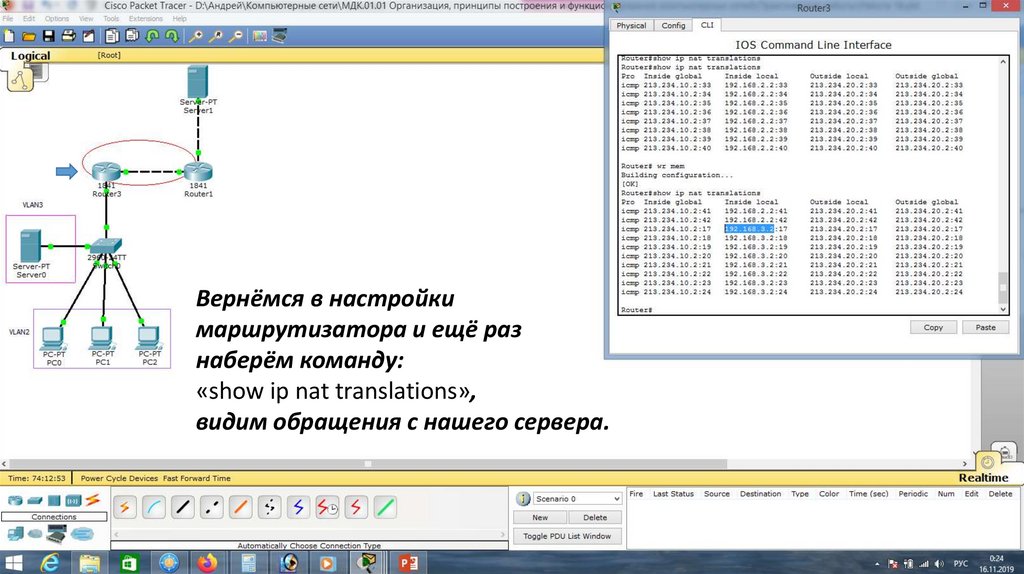Click Fast Forward Time

pos(197,478)
